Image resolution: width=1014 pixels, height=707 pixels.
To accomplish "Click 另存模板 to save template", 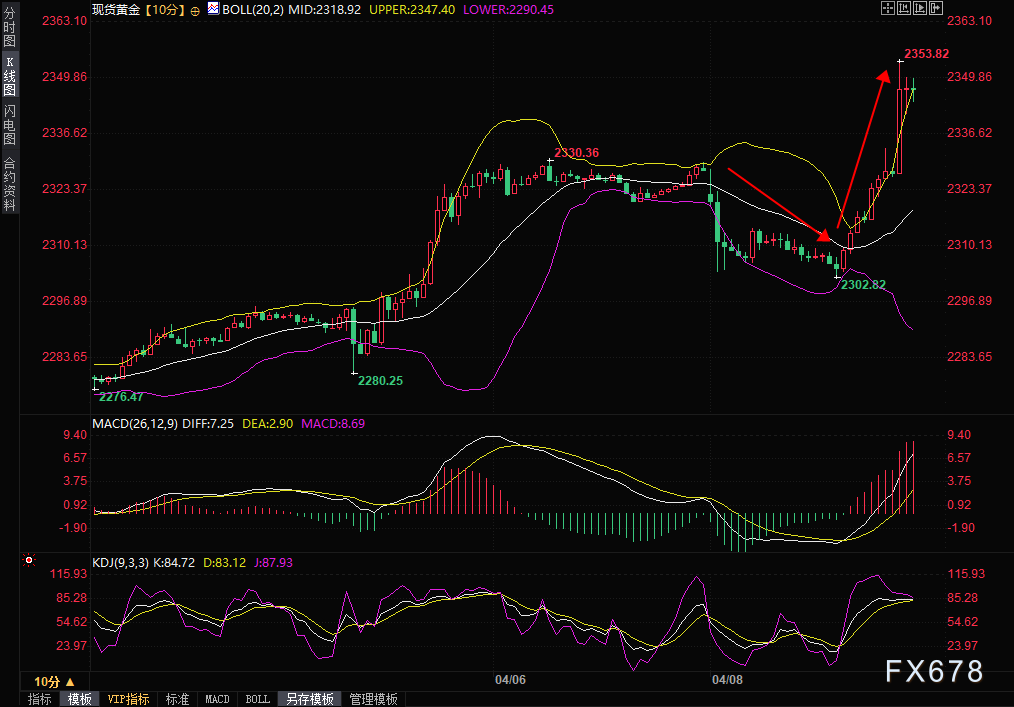I will click(x=309, y=699).
